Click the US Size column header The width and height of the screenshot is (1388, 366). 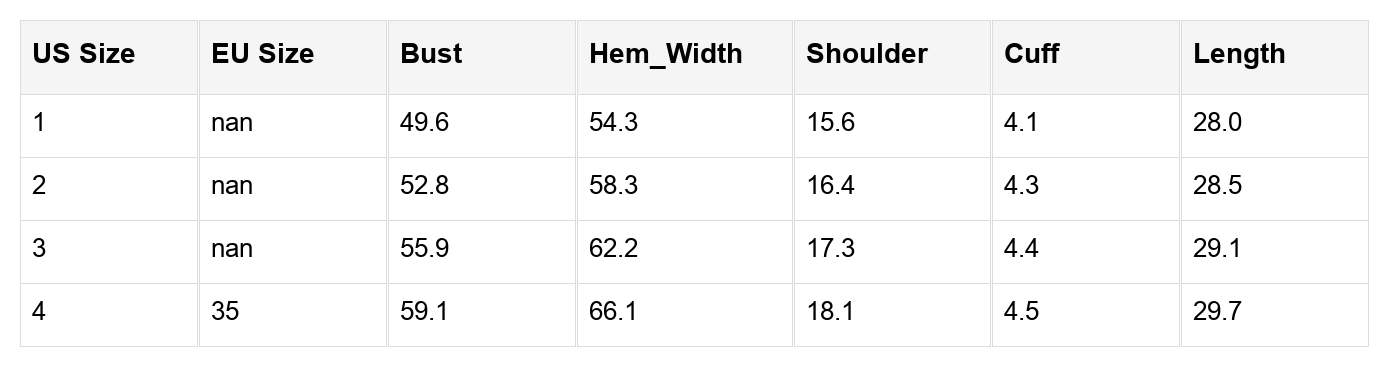coord(84,54)
